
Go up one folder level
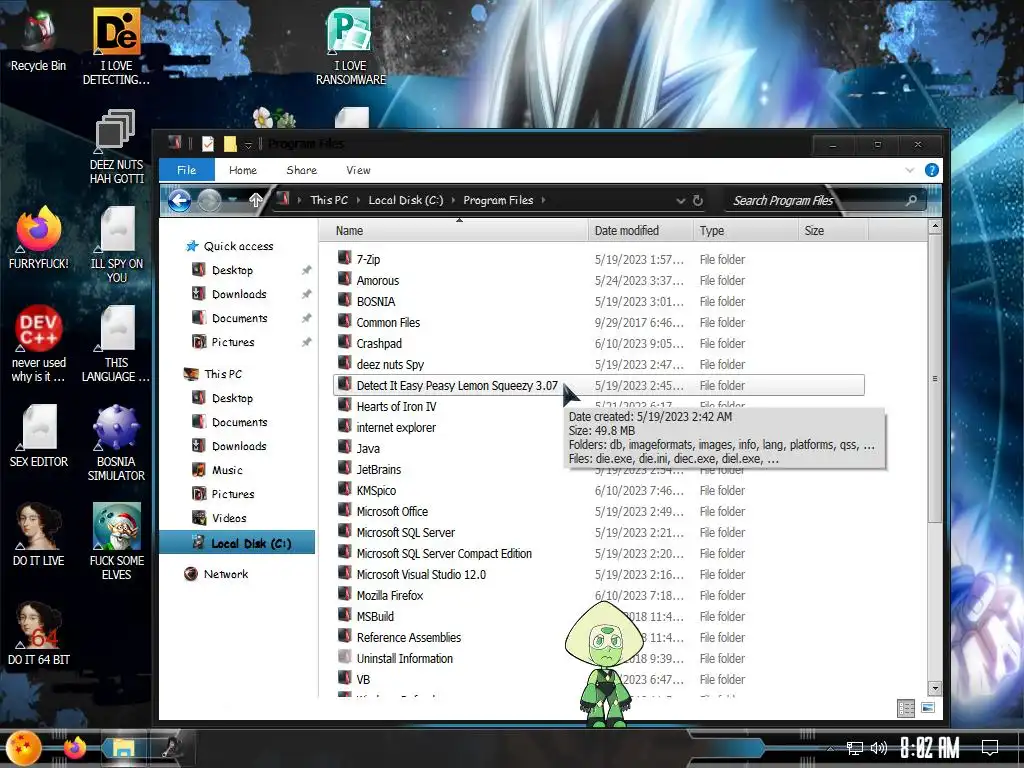[255, 200]
